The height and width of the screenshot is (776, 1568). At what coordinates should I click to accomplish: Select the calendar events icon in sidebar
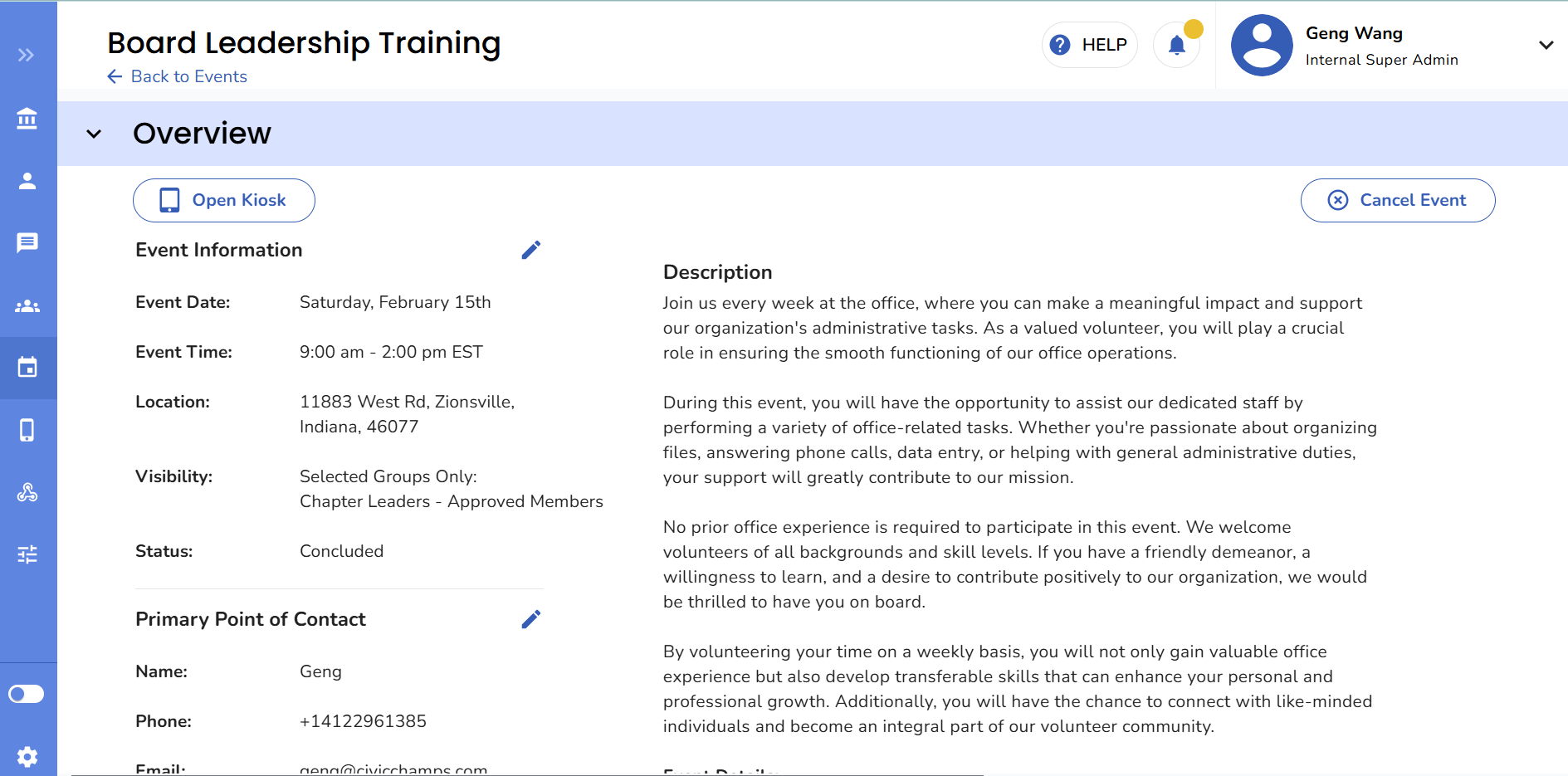[x=27, y=368]
